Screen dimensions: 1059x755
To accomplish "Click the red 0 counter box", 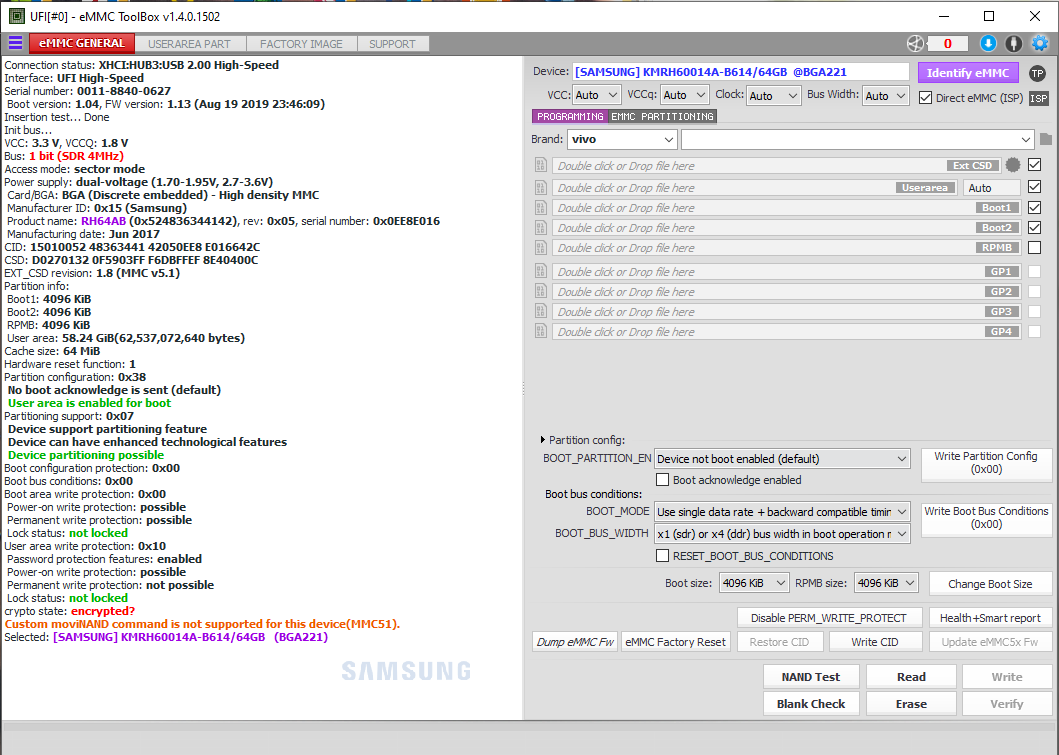I will [948, 44].
